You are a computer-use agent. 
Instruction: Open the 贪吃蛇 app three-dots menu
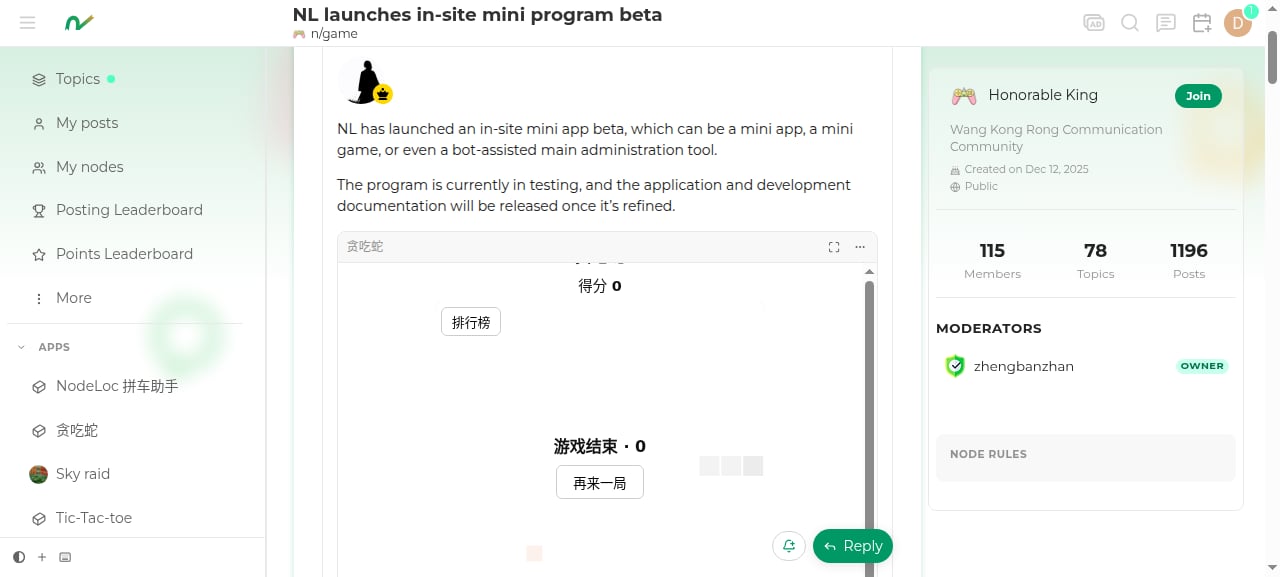(860, 247)
